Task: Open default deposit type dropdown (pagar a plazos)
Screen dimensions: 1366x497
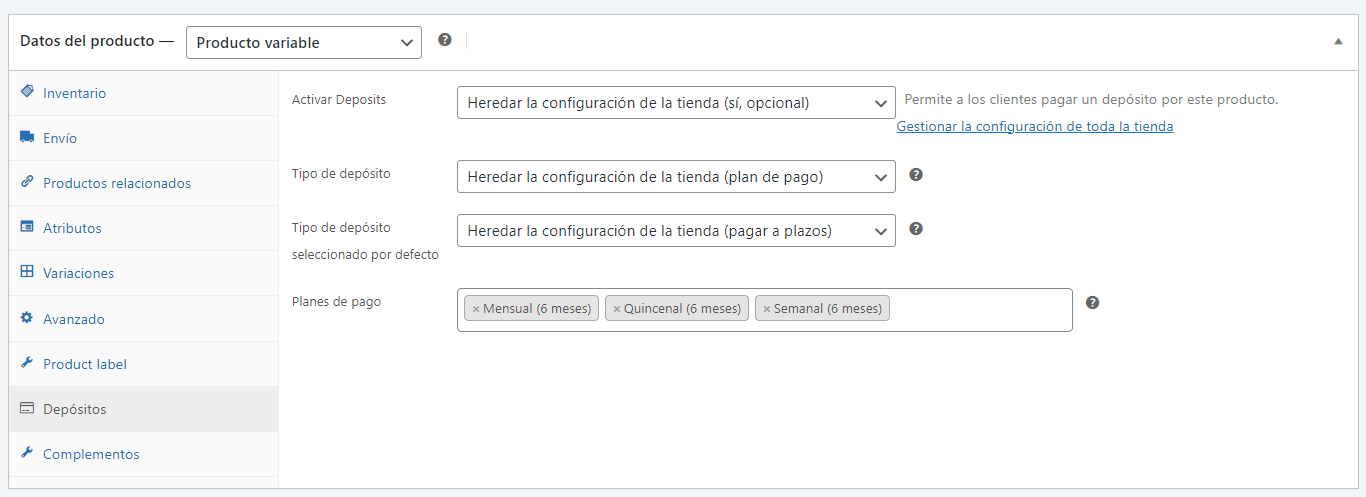Action: (x=676, y=231)
